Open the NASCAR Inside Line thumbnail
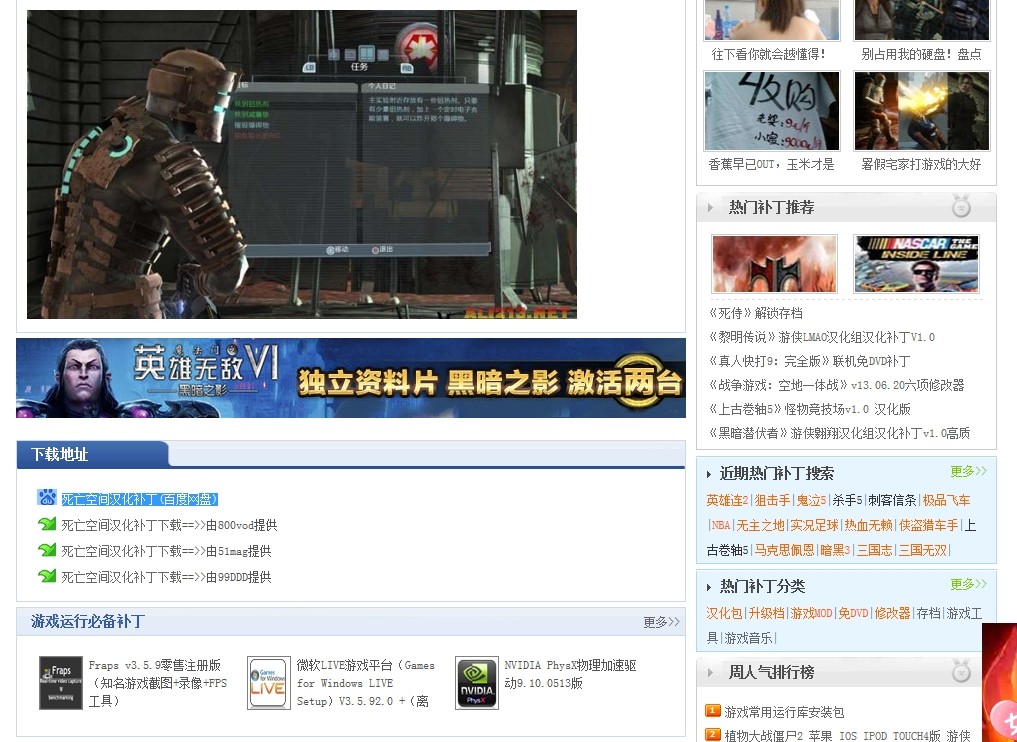Image resolution: width=1017 pixels, height=742 pixels. tap(916, 263)
